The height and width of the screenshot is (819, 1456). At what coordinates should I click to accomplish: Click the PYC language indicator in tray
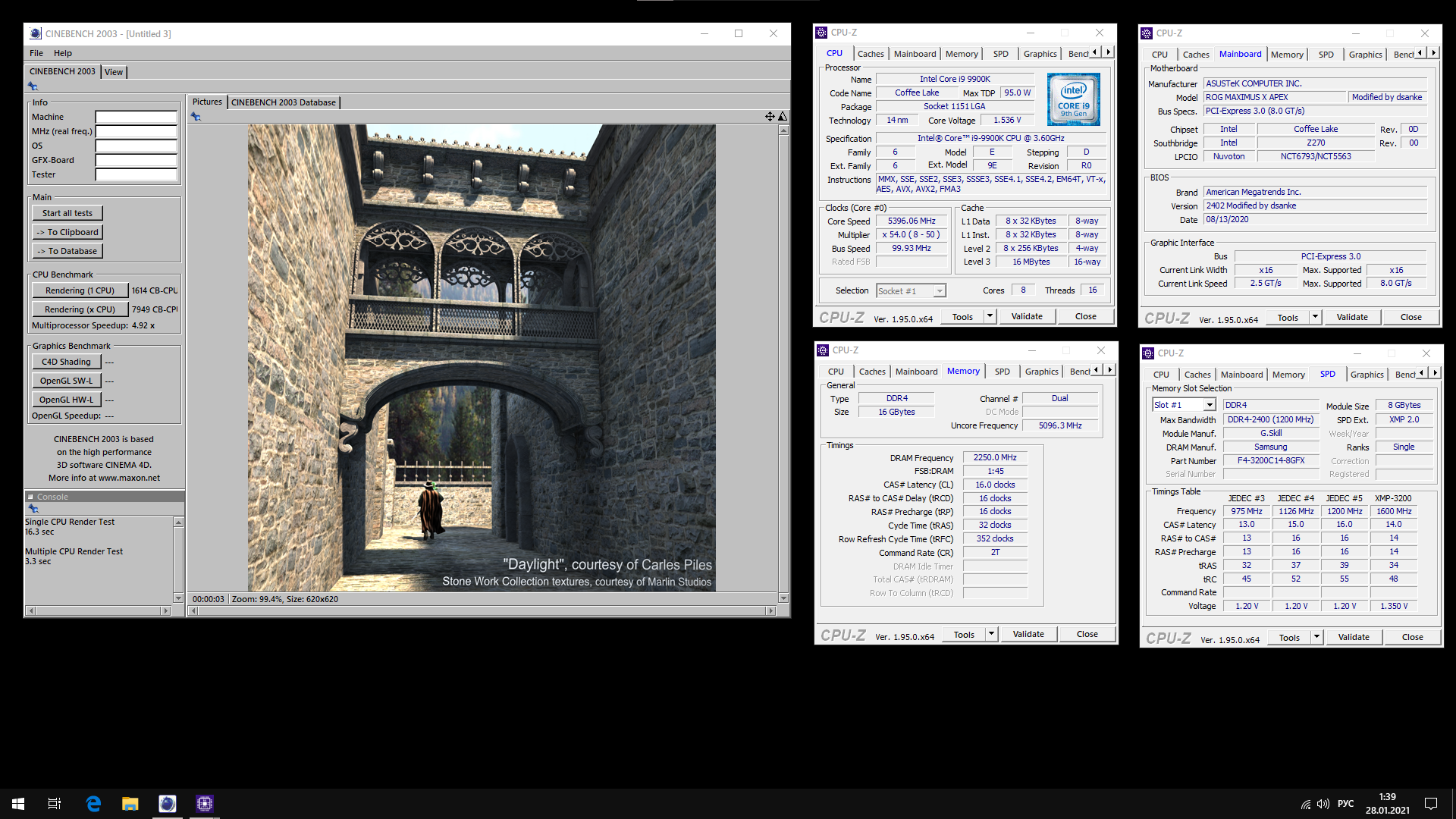(x=1345, y=804)
